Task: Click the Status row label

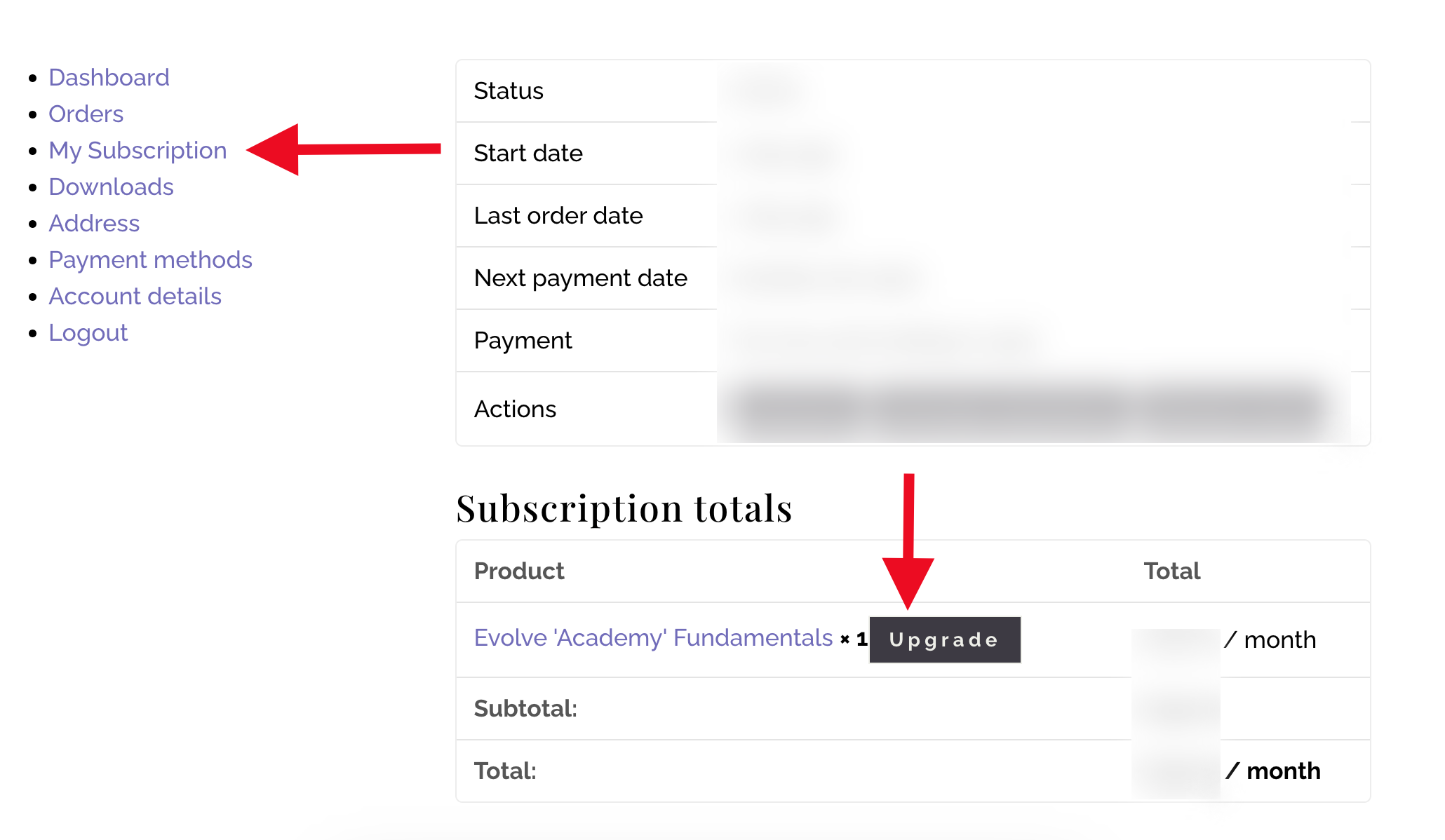Action: point(509,91)
